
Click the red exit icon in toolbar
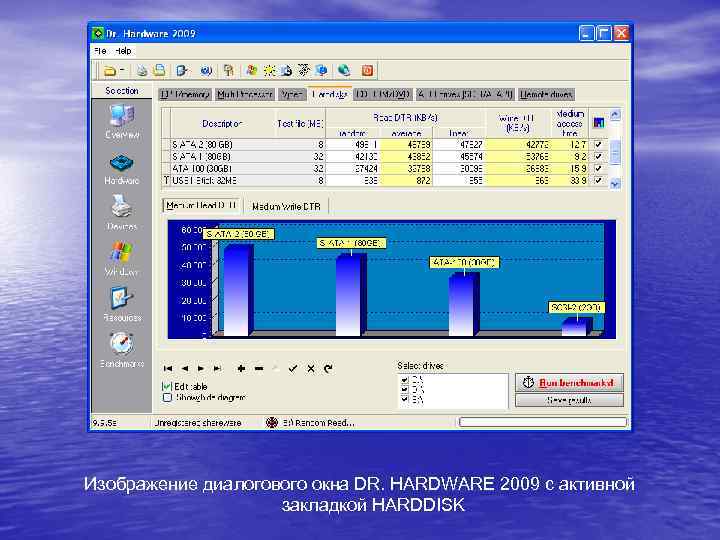pyautogui.click(x=367, y=70)
